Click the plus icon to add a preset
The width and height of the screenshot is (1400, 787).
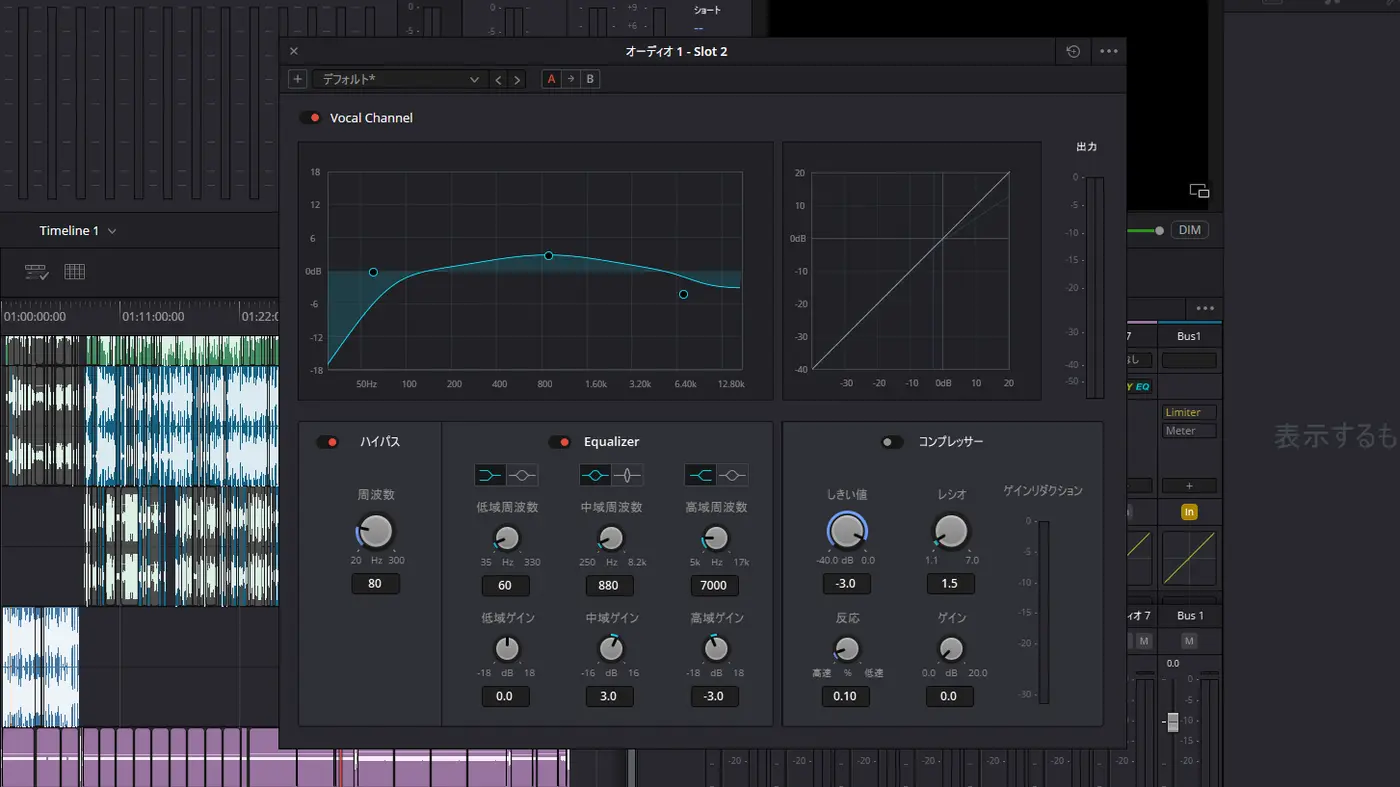[x=297, y=79]
